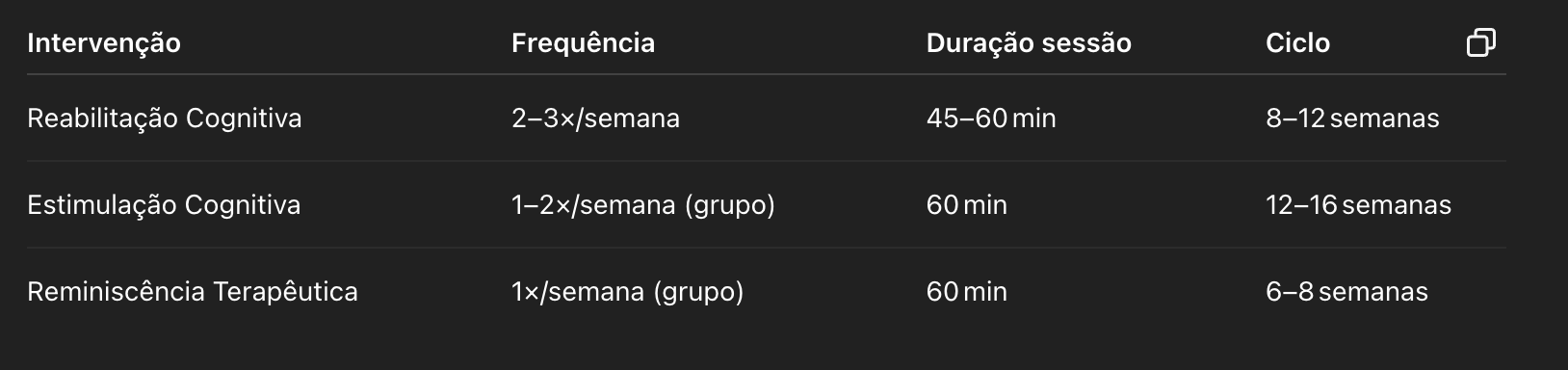
Task: Copy the table using the copy icon
Action: 1481,42
